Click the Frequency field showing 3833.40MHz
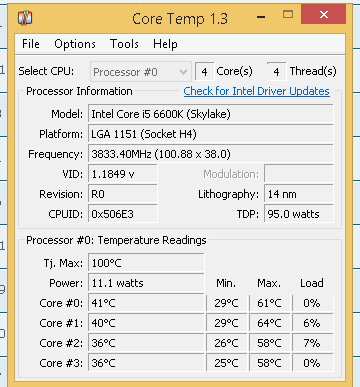The image size is (360, 387). pos(210,154)
